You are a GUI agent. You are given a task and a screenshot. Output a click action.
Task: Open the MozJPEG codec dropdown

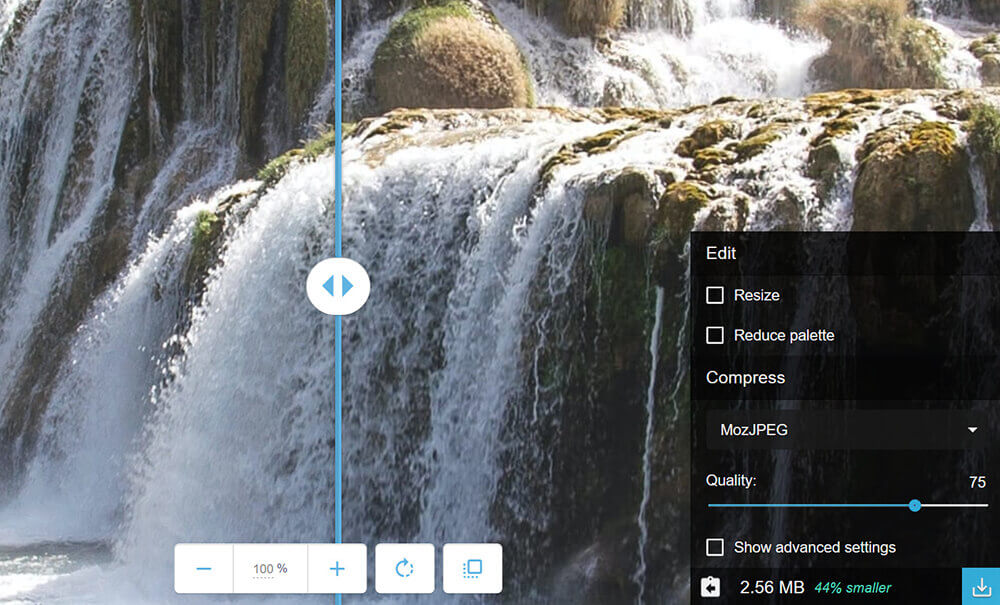(845, 430)
